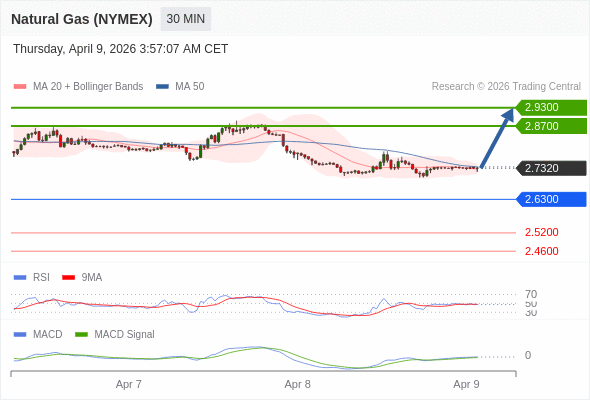Click the MACD Signal legend label
The image size is (590, 400).
pos(124,335)
